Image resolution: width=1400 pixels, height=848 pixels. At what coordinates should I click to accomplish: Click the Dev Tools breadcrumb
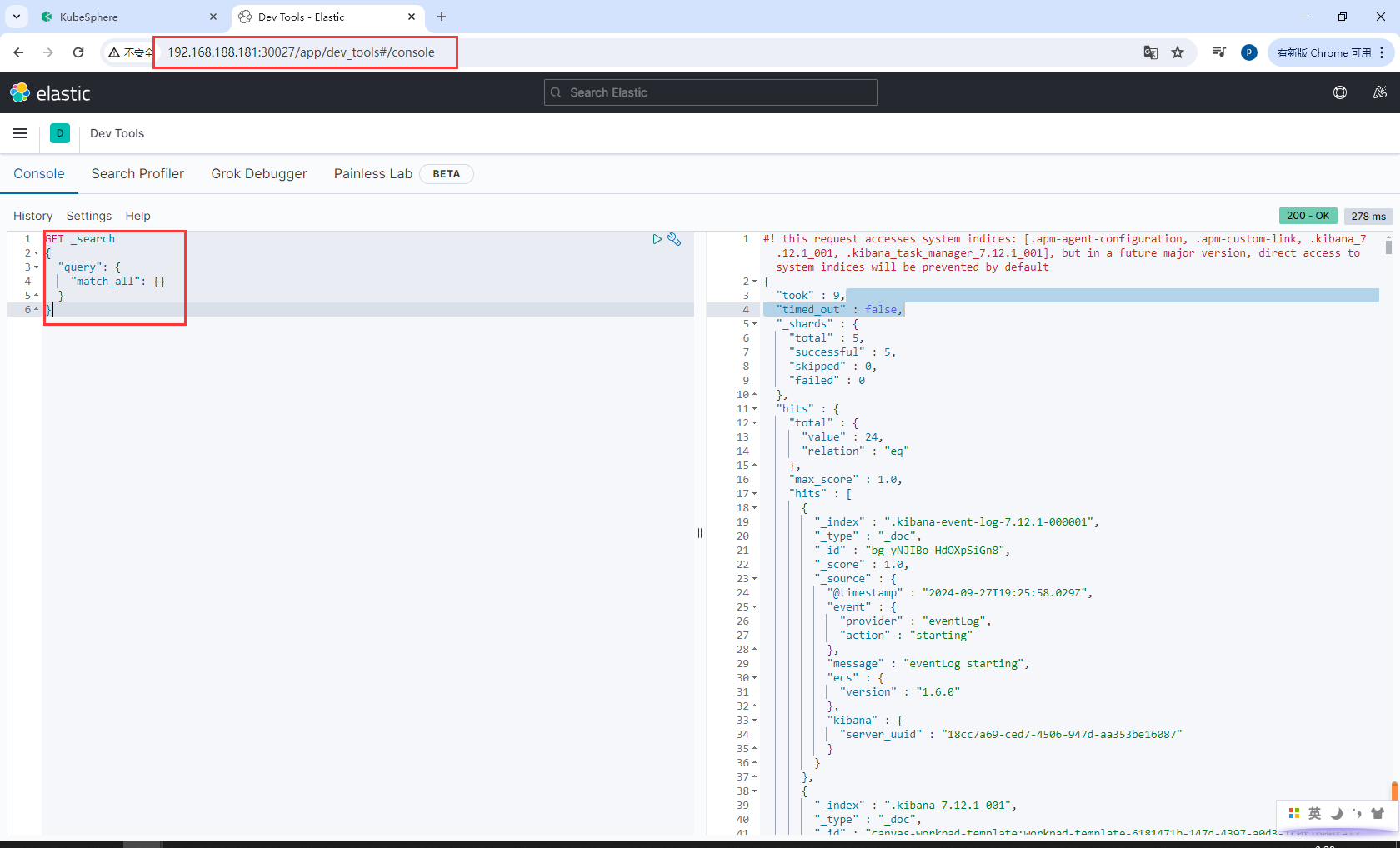[117, 133]
